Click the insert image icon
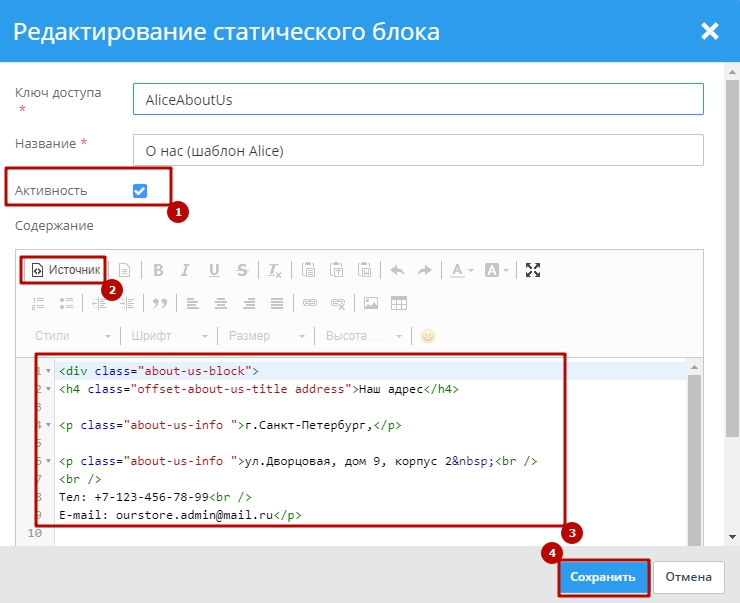Image resolution: width=740 pixels, height=603 pixels. click(x=371, y=303)
